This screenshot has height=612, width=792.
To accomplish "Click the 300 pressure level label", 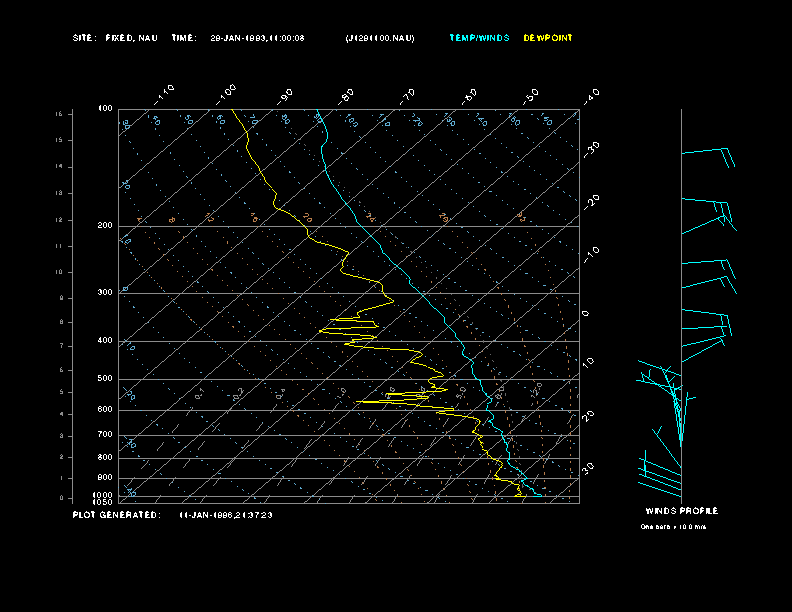I will [x=105, y=293].
